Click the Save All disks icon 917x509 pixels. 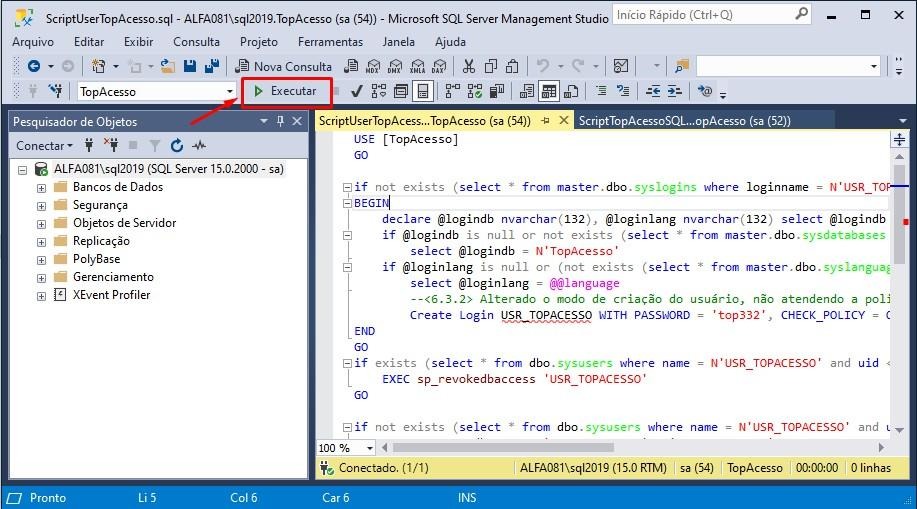pyautogui.click(x=211, y=66)
